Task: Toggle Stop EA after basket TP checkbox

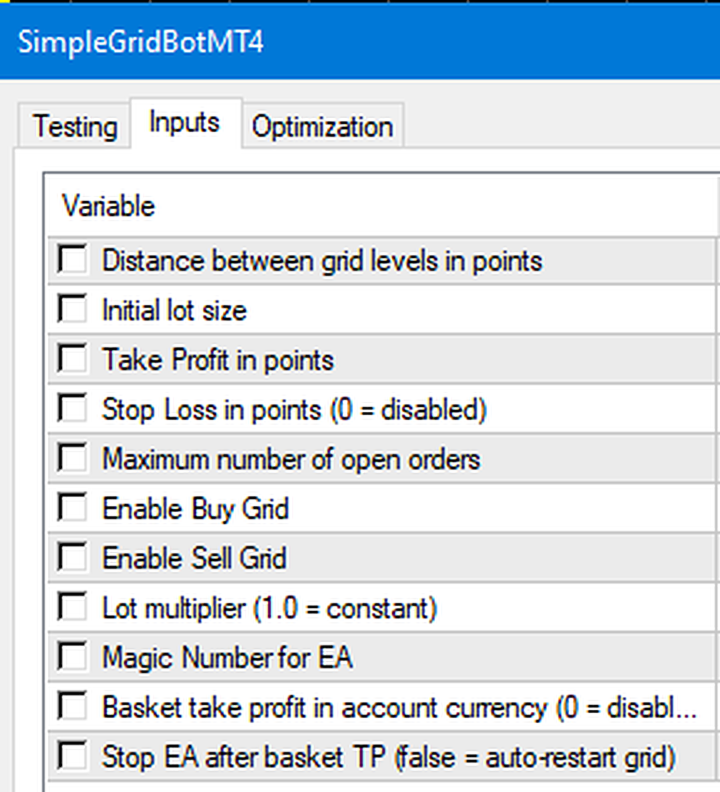Action: pyautogui.click(x=72, y=756)
